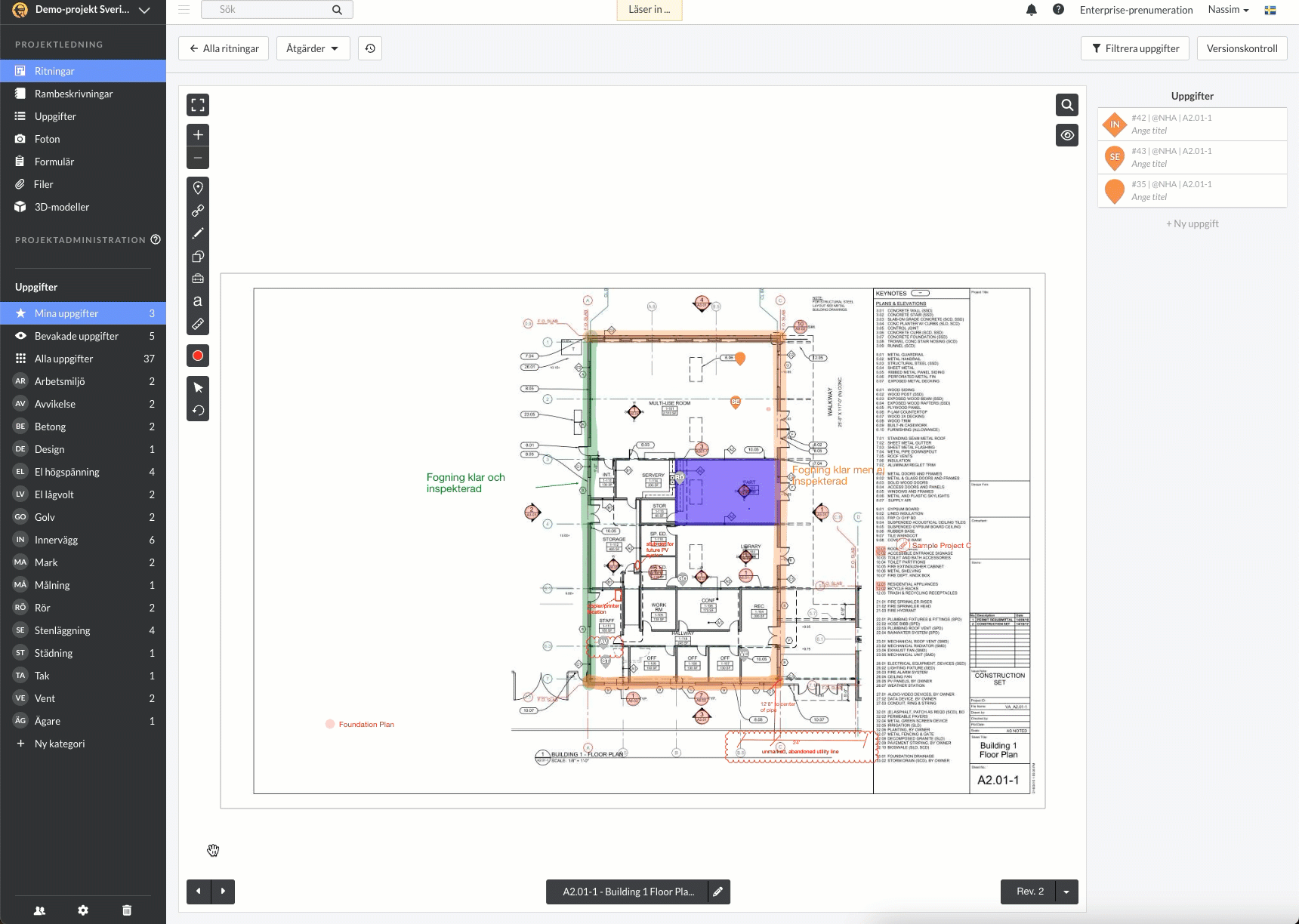Screen dimensions: 1299x924
Task: Open notifications bell
Action: click(1032, 10)
